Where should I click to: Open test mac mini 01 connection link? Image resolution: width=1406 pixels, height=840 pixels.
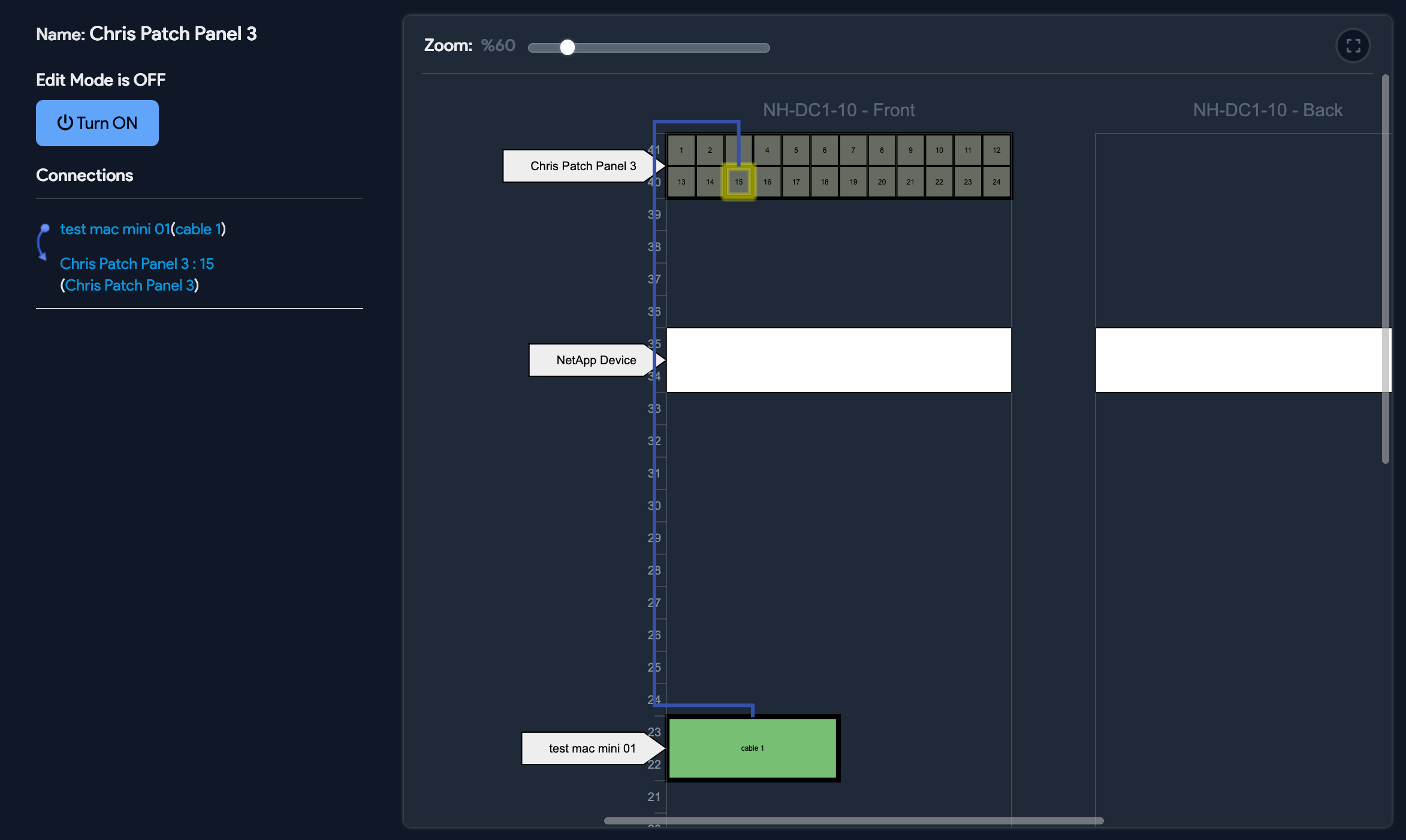114,228
